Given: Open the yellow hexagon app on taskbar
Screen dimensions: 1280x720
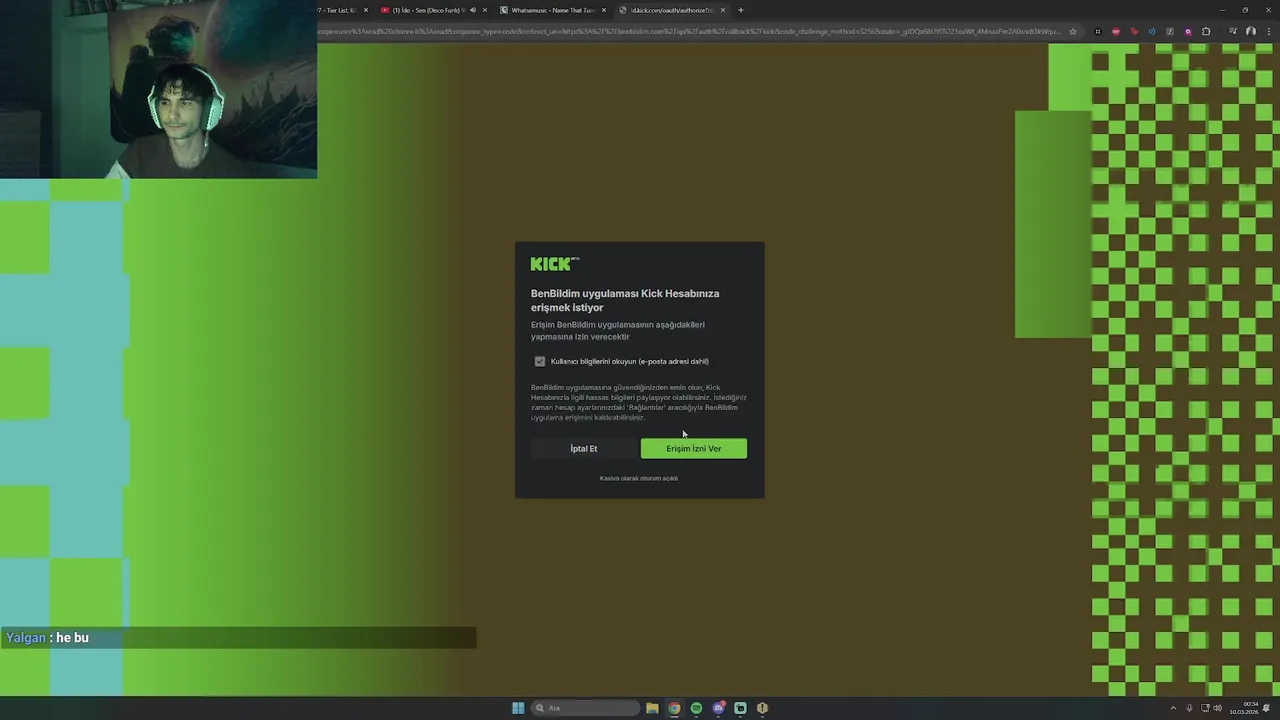Looking at the screenshot, I should pos(762,708).
